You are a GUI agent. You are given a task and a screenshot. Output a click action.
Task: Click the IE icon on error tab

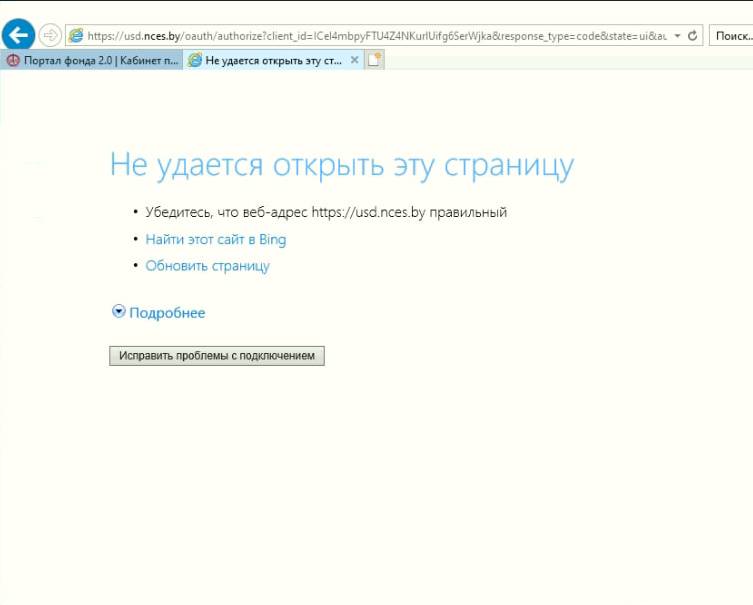click(x=194, y=60)
